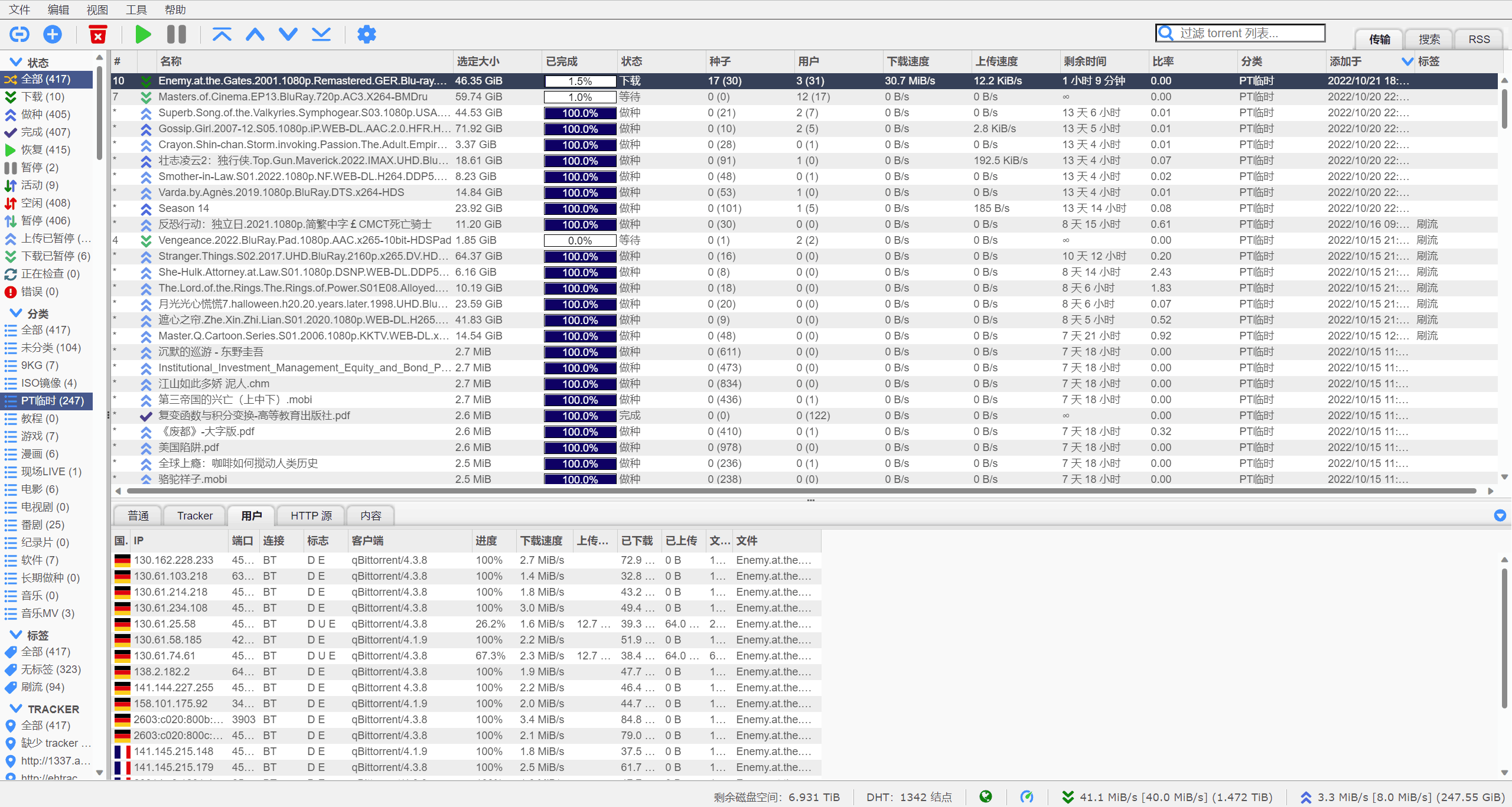Open the Tracker tab in bottom panel
1512x807 pixels.
(194, 515)
